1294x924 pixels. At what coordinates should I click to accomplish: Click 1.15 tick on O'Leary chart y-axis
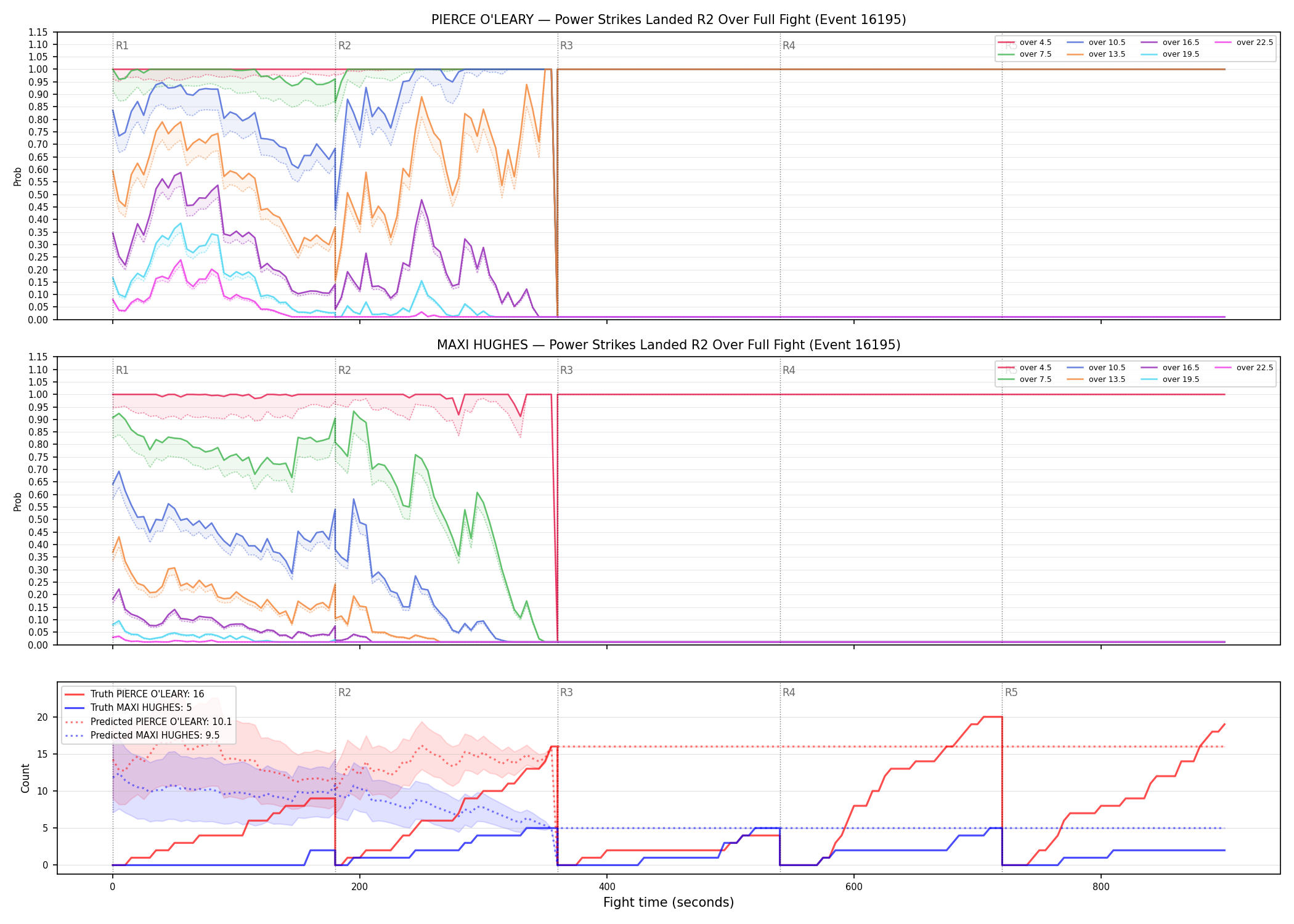38,32
